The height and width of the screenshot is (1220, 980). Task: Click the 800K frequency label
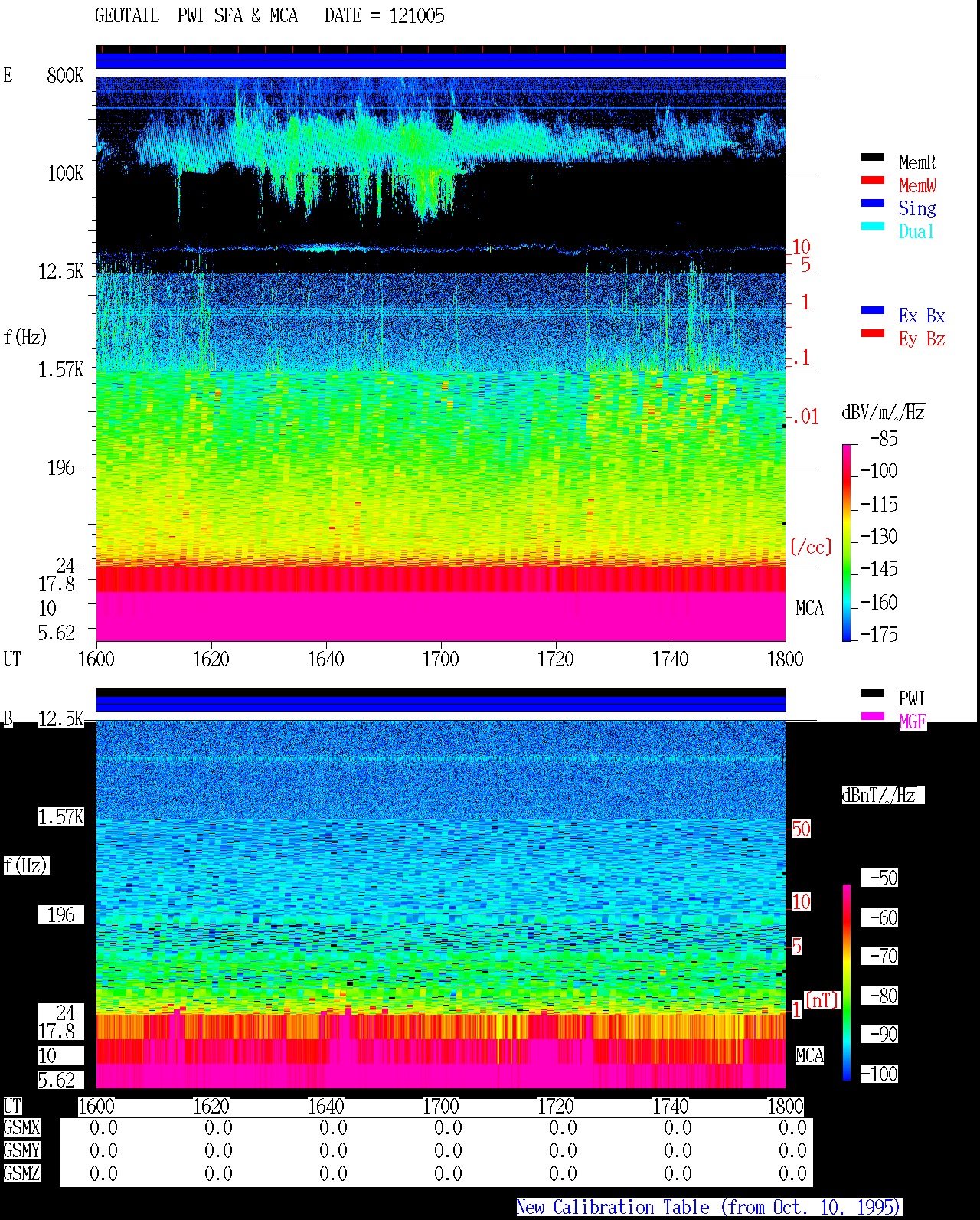click(x=65, y=76)
